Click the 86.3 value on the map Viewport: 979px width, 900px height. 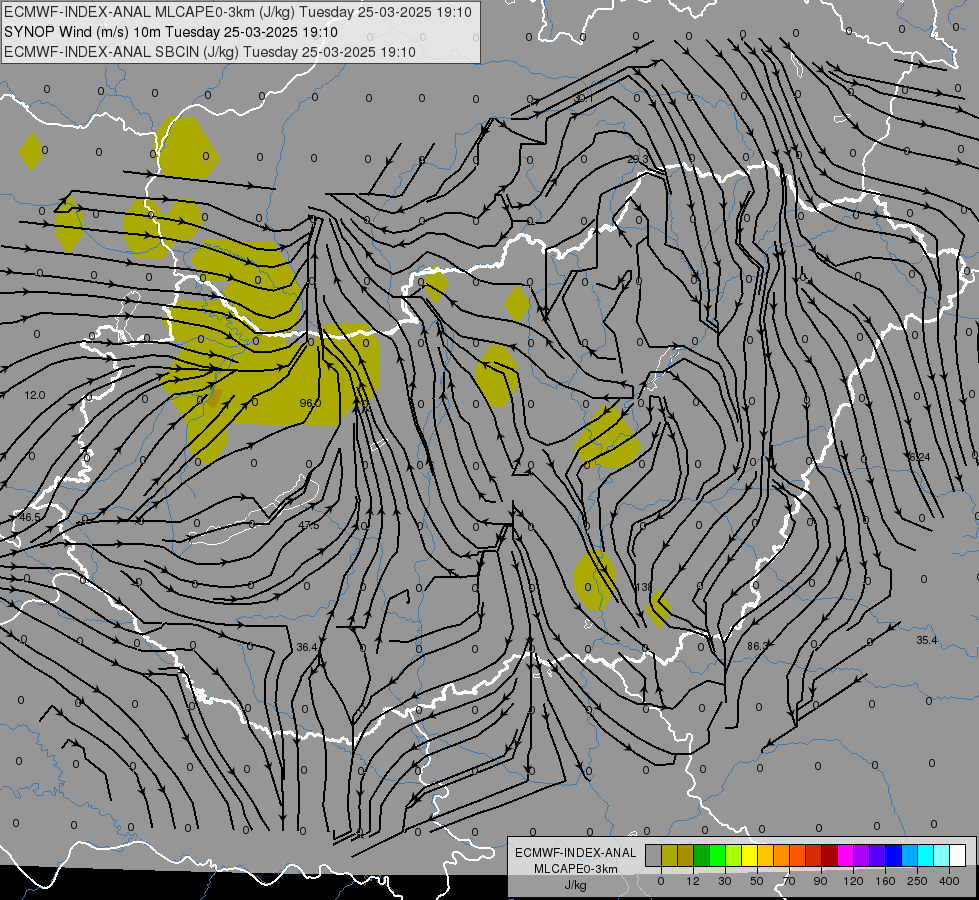point(757,645)
